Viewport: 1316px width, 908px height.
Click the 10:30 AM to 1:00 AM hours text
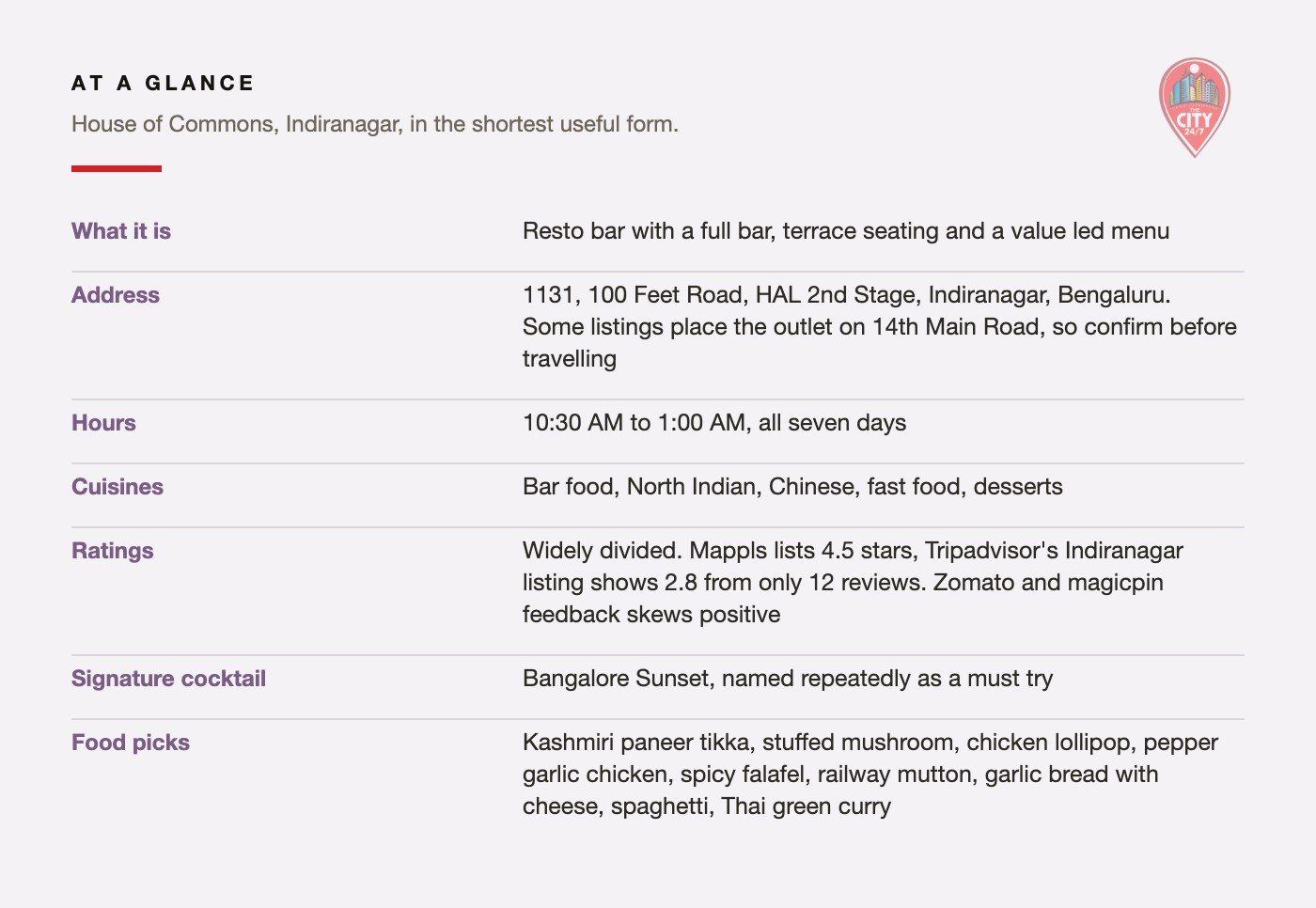(714, 423)
